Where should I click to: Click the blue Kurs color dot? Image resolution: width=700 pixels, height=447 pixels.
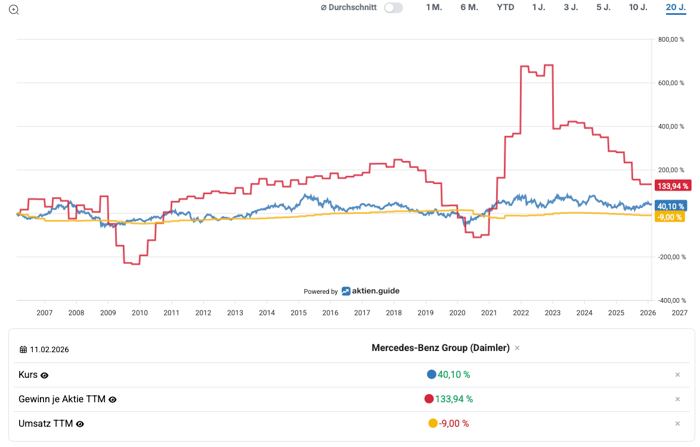point(431,375)
